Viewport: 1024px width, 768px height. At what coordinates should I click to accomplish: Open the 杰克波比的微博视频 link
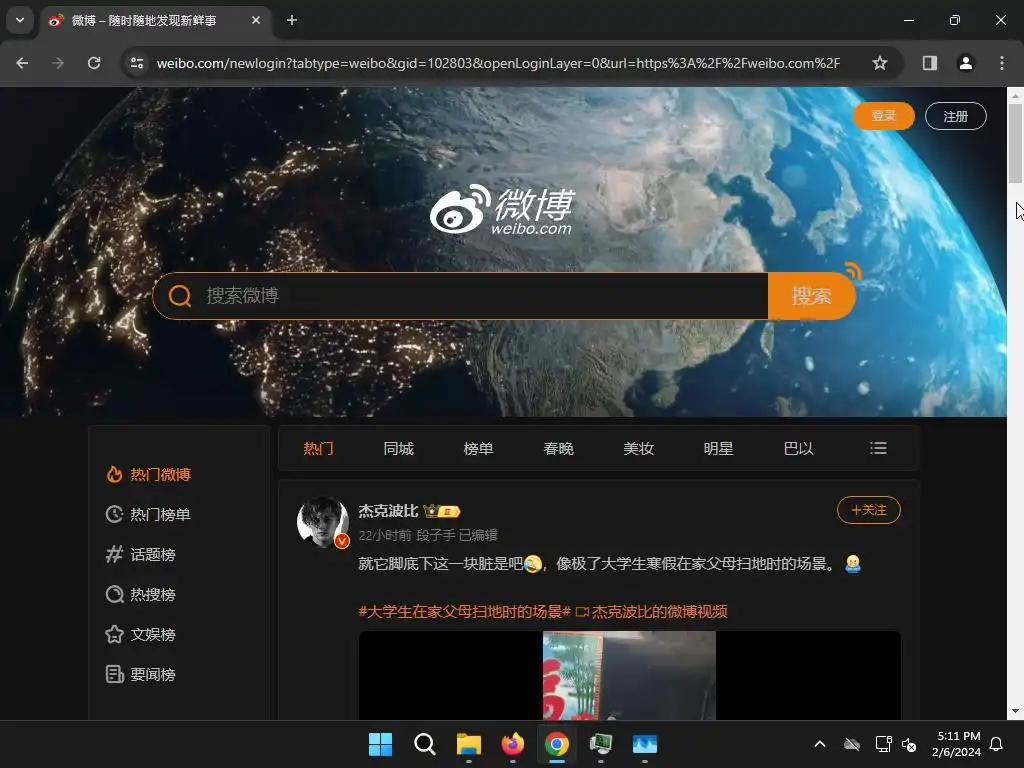[x=652, y=611]
